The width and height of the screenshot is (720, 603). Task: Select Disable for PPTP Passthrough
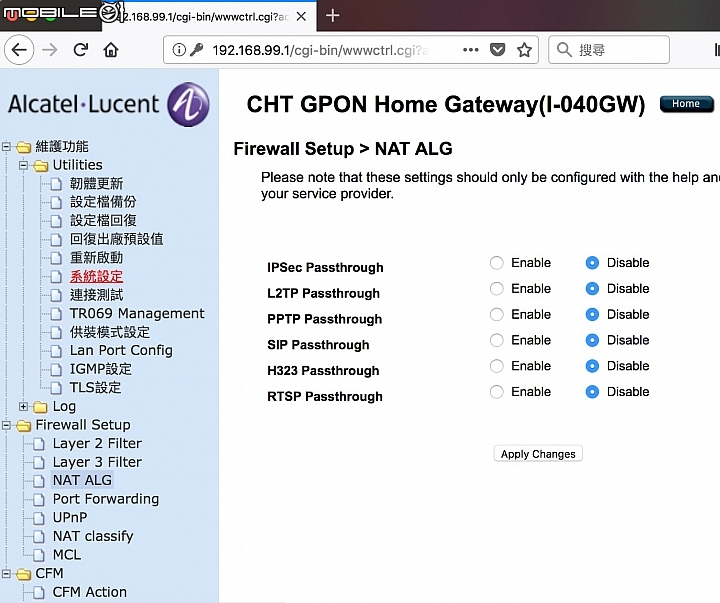592,314
